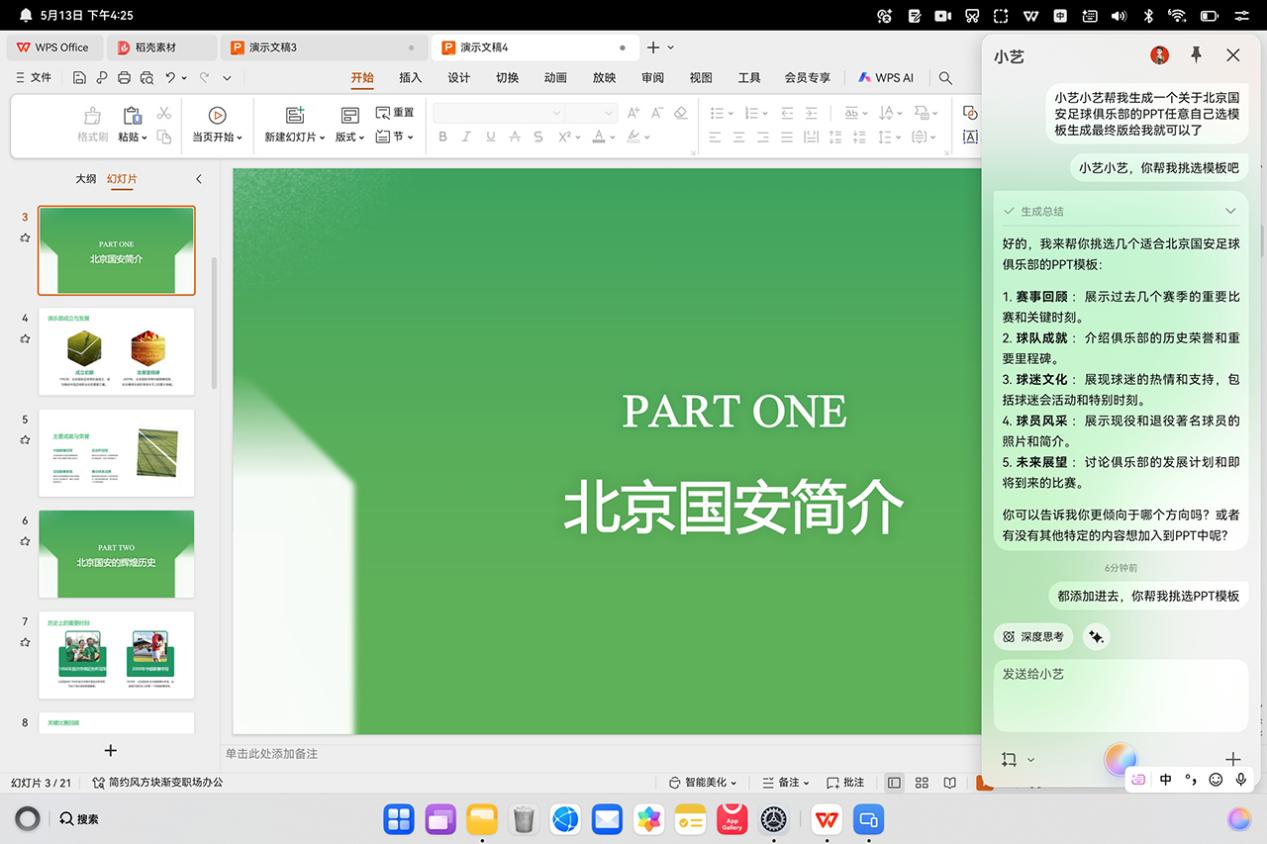Click the Reset (重置) button
The image size is (1267, 844).
(x=395, y=113)
